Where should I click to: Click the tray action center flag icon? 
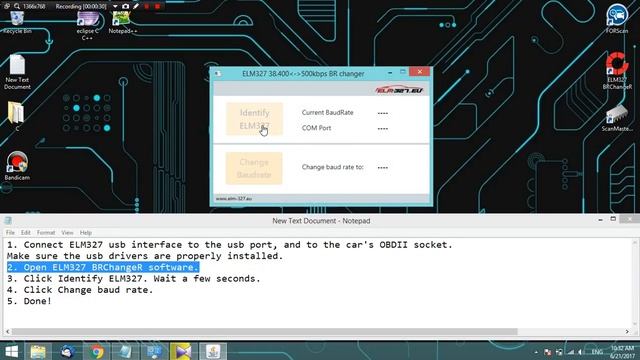tap(548, 352)
